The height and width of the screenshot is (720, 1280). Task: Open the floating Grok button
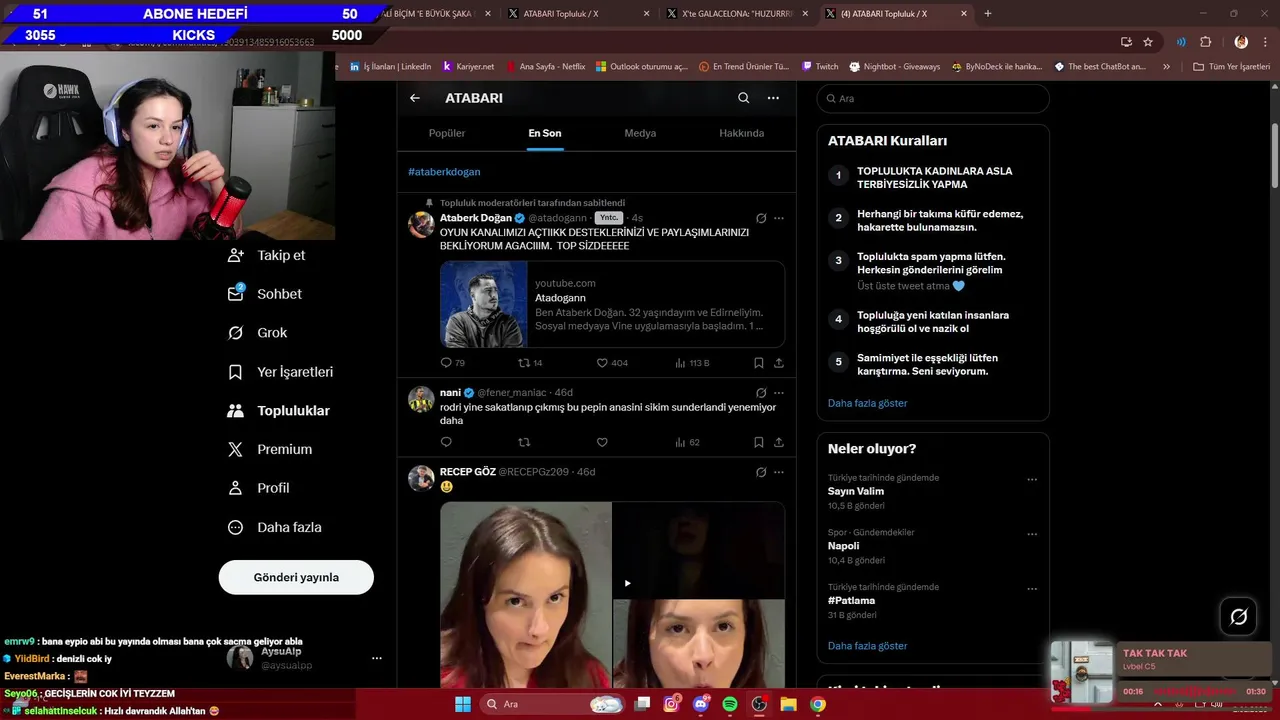tap(1238, 617)
